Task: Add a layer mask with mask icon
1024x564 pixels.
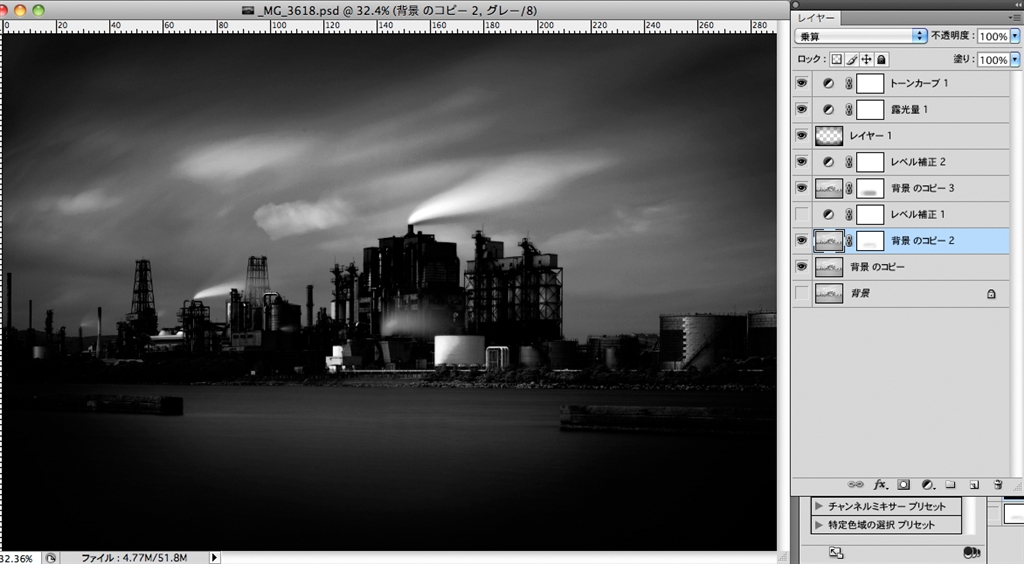Action: 903,484
